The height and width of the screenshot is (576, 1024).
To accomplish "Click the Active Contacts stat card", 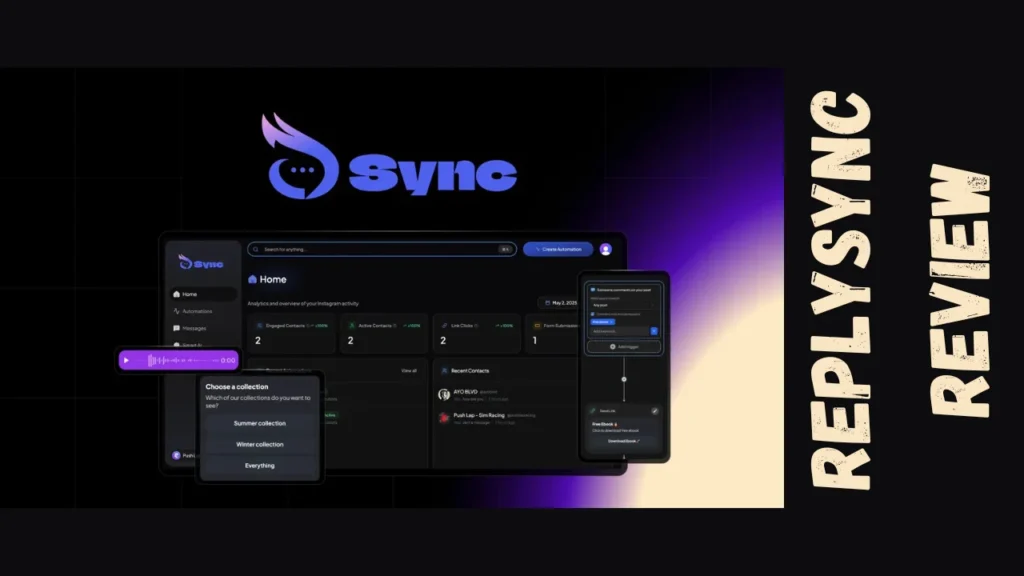I will click(x=384, y=334).
